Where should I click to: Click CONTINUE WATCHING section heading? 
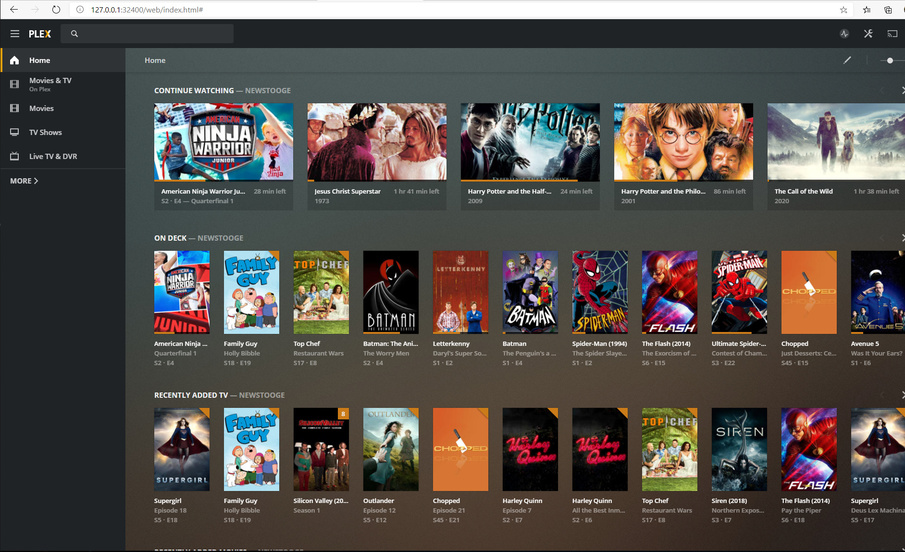(x=194, y=91)
